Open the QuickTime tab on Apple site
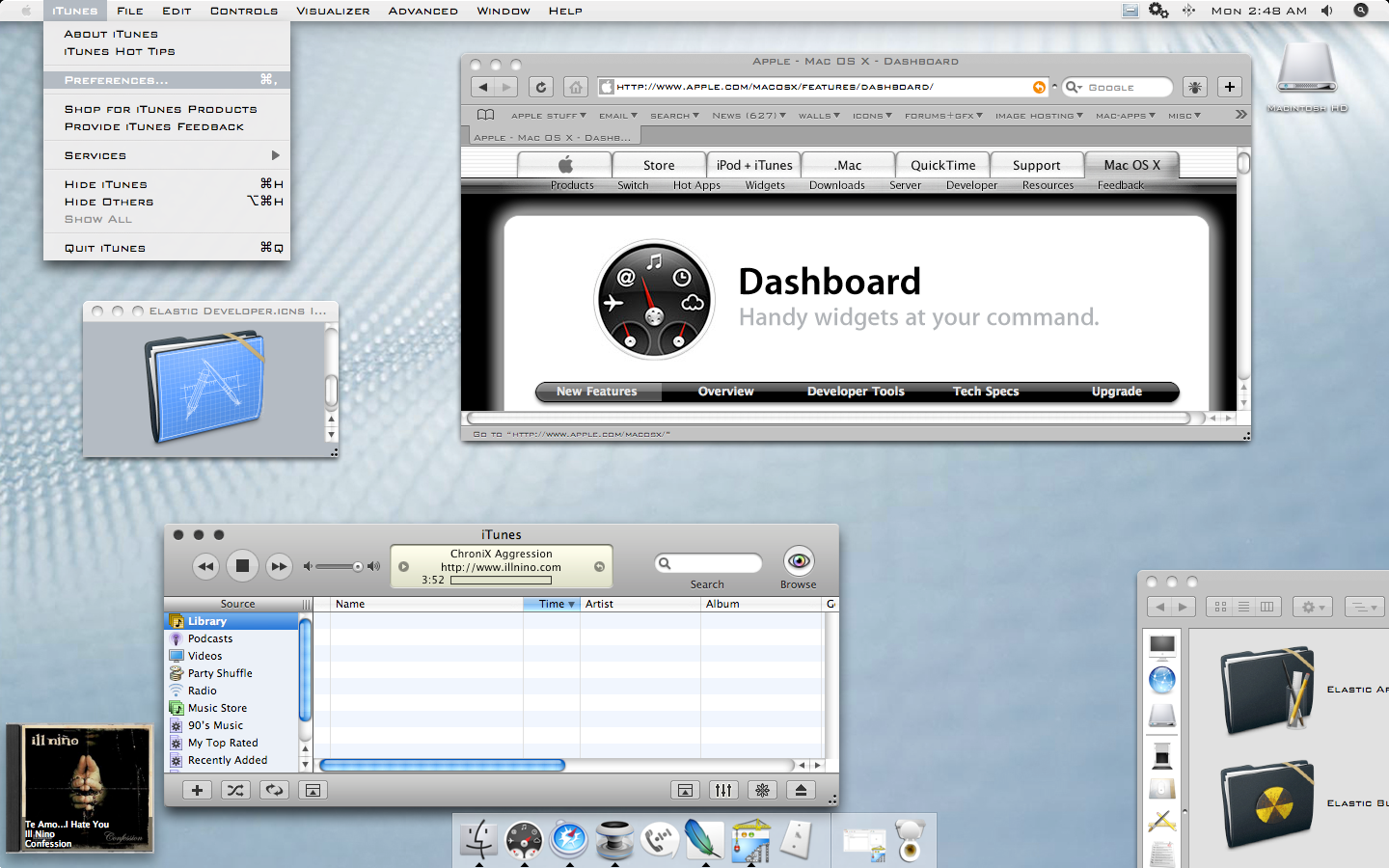1389x868 pixels. (942, 165)
